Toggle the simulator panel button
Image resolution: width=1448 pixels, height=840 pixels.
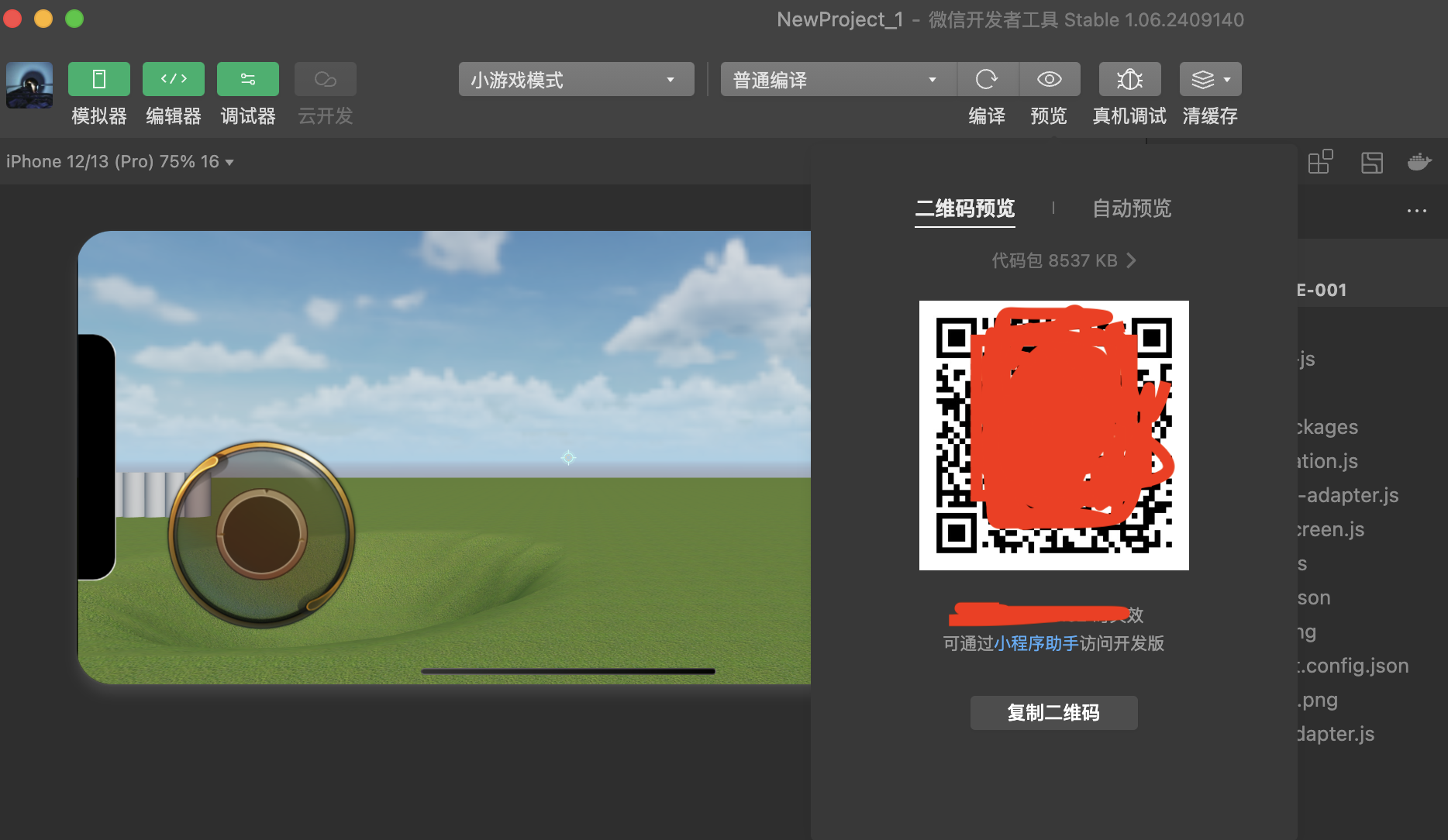98,79
